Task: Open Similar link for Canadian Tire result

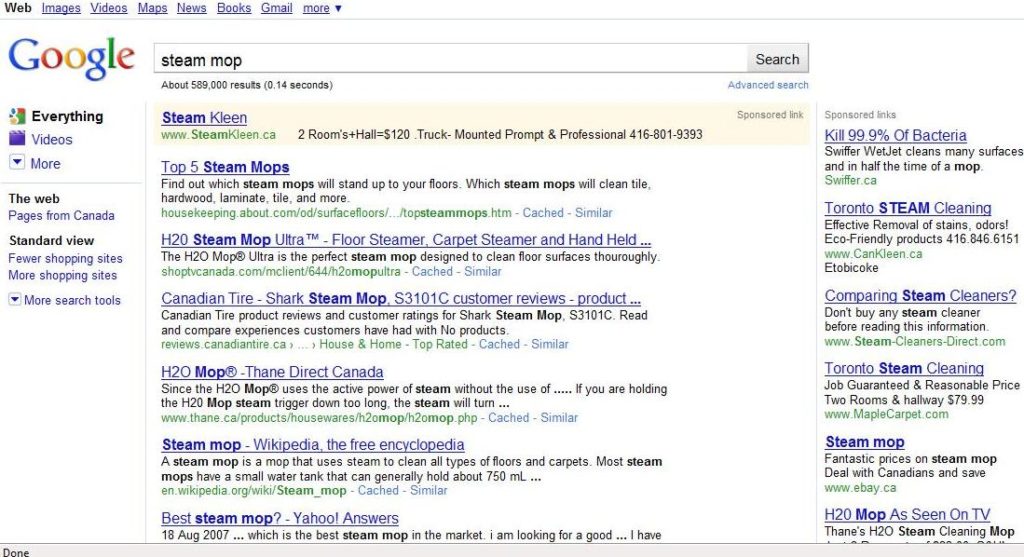Action: pos(550,344)
